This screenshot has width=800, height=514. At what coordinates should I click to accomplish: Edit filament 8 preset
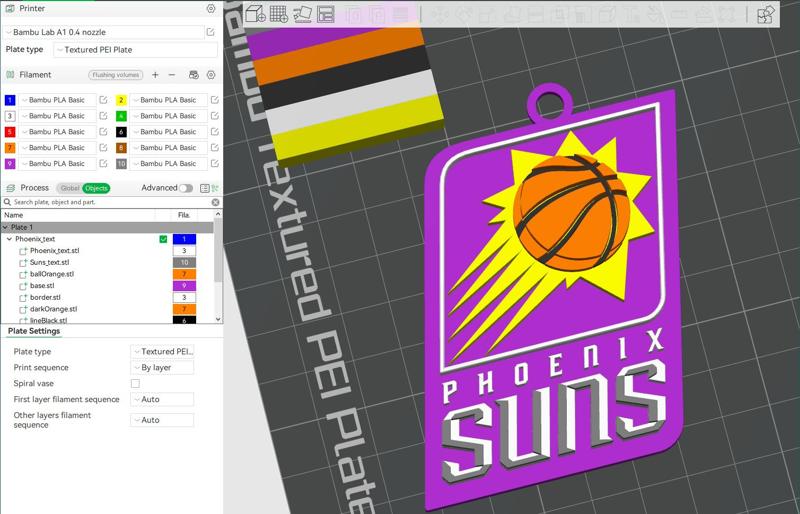click(215, 148)
